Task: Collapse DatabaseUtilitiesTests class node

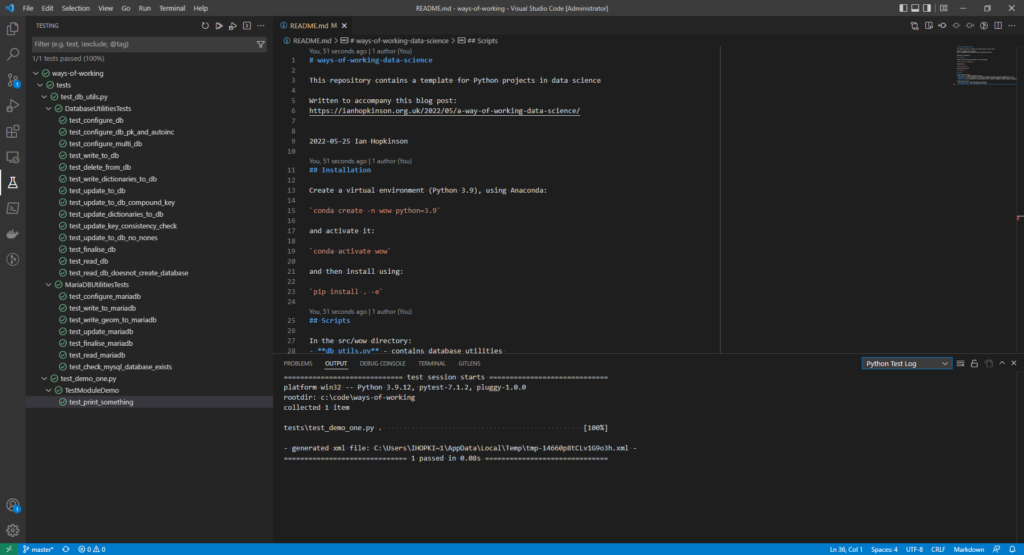Action: point(49,108)
